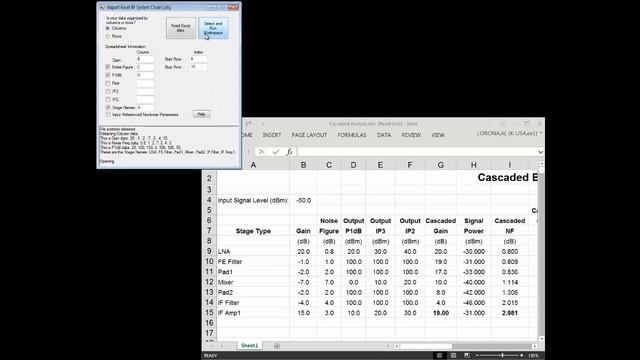640x360 pixels.
Task: Open the FORMULAS ribbon tab
Action: tap(351, 135)
